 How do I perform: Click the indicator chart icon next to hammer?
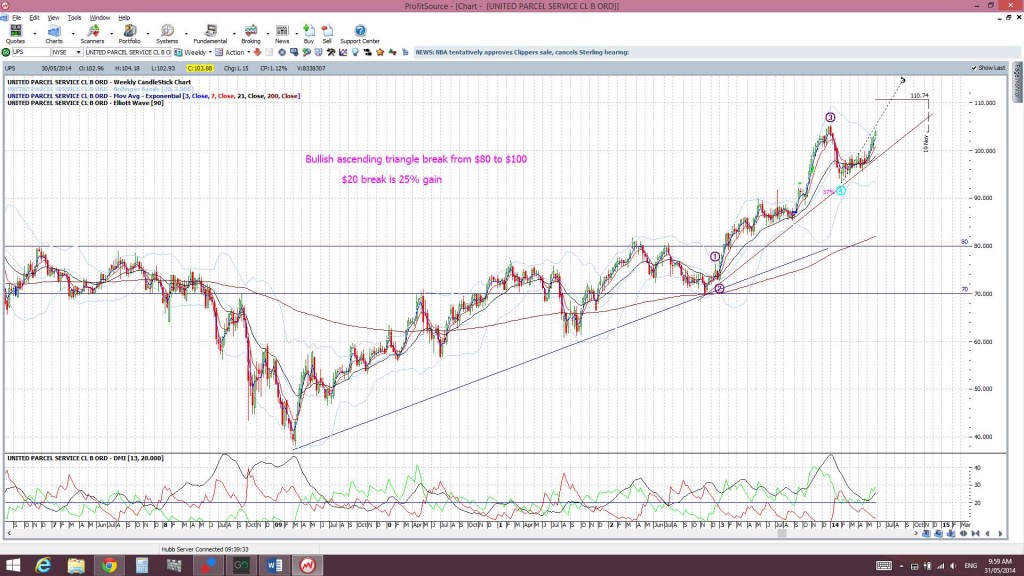(x=343, y=52)
